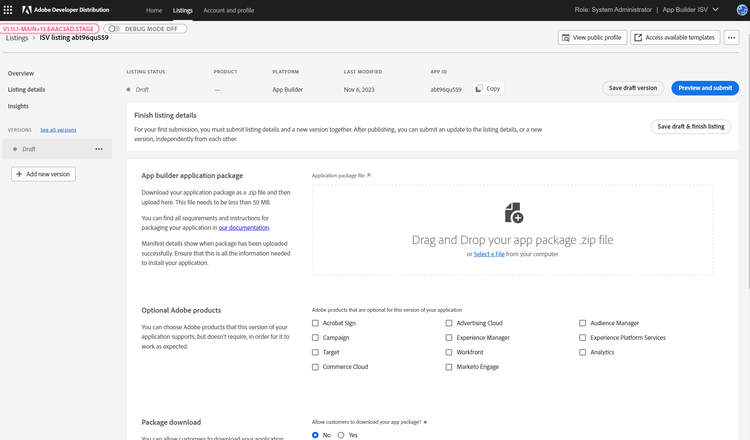Click Save draft & finish listing
Image resolution: width=750 pixels, height=440 pixels.
[691, 127]
